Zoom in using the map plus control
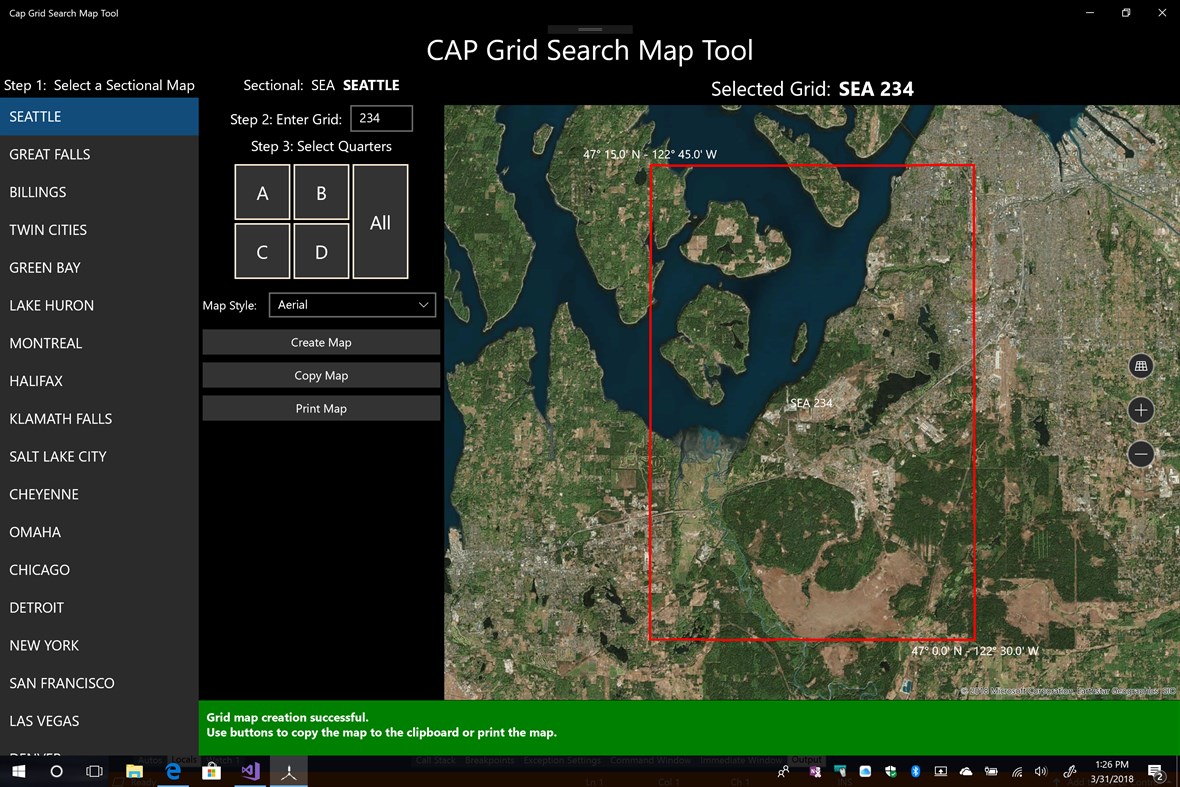Screen dimensions: 1180x787 tap(1141, 410)
